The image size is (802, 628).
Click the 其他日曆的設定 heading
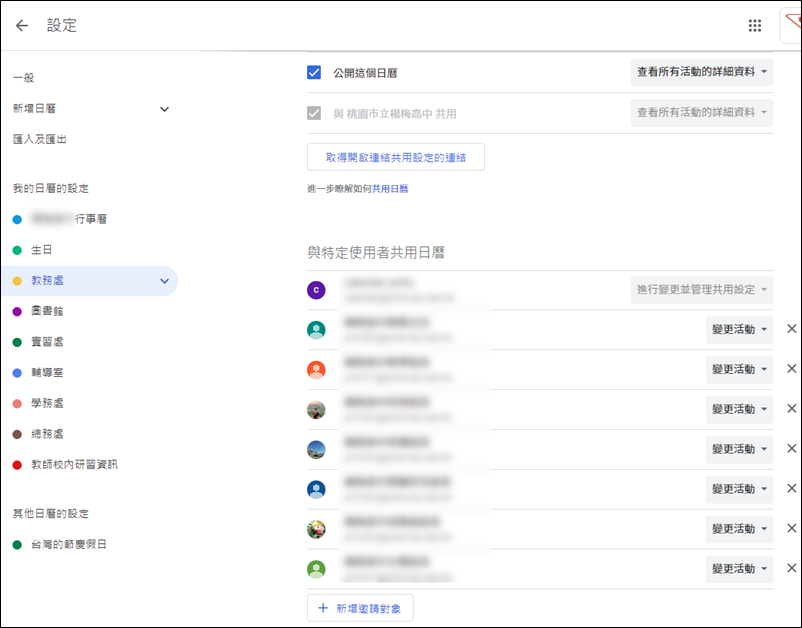tap(51, 513)
